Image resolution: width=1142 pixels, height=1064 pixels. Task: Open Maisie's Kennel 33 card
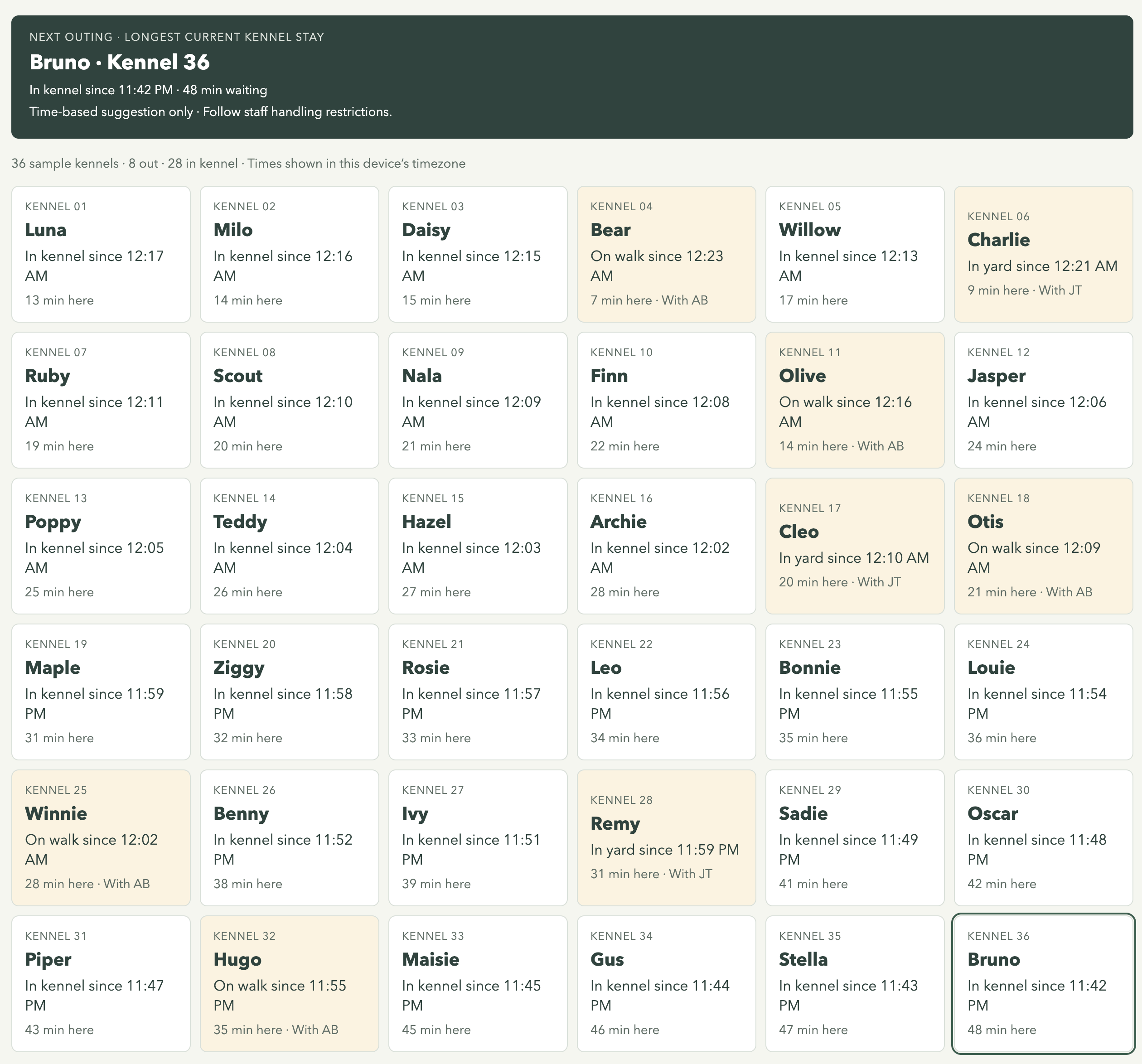pyautogui.click(x=478, y=984)
